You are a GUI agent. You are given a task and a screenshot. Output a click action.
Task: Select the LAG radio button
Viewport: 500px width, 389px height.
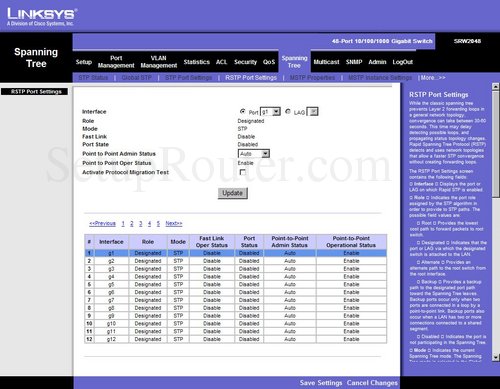(x=288, y=111)
